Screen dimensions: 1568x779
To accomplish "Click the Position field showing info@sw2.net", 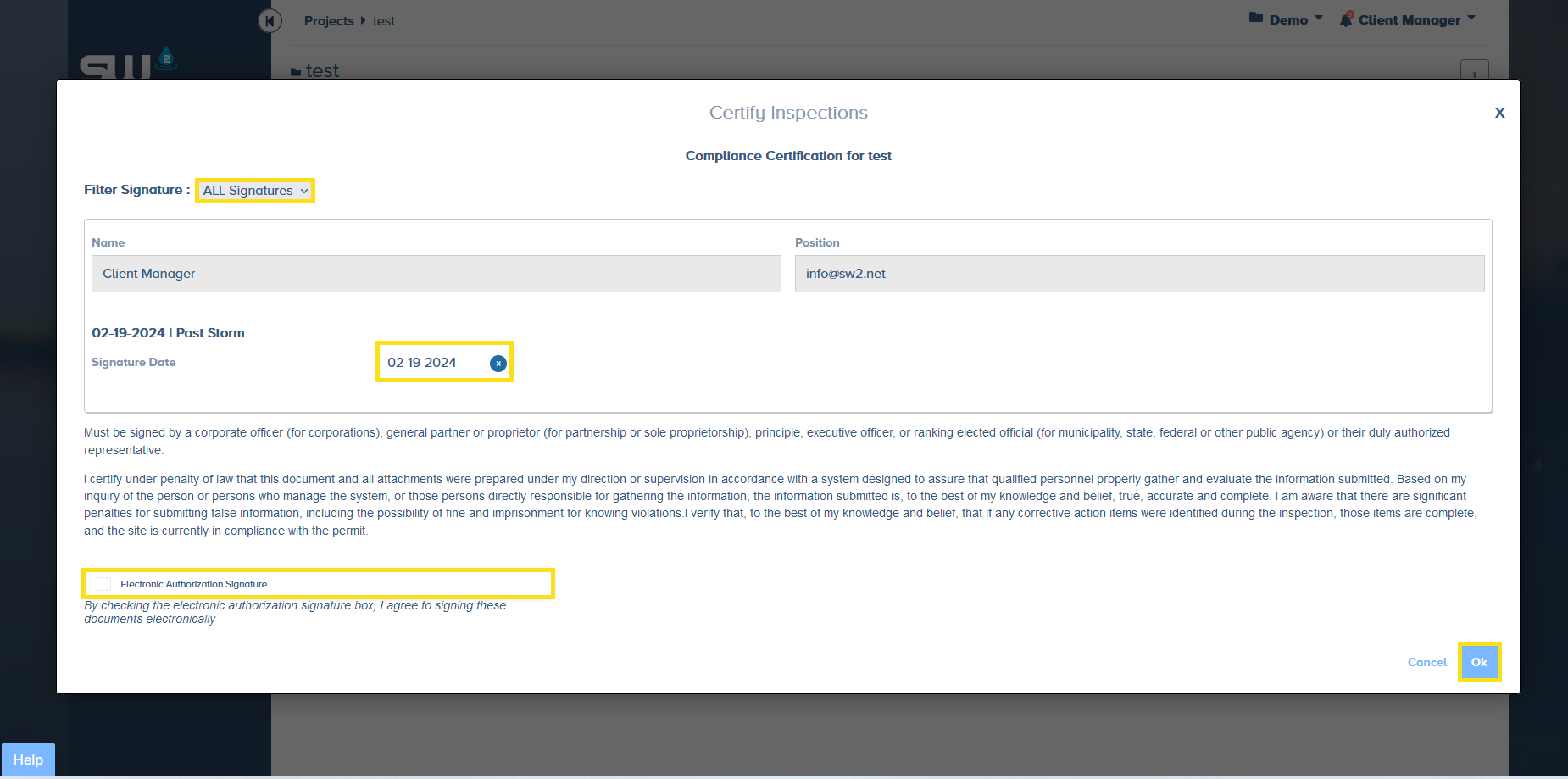I will pyautogui.click(x=1139, y=274).
